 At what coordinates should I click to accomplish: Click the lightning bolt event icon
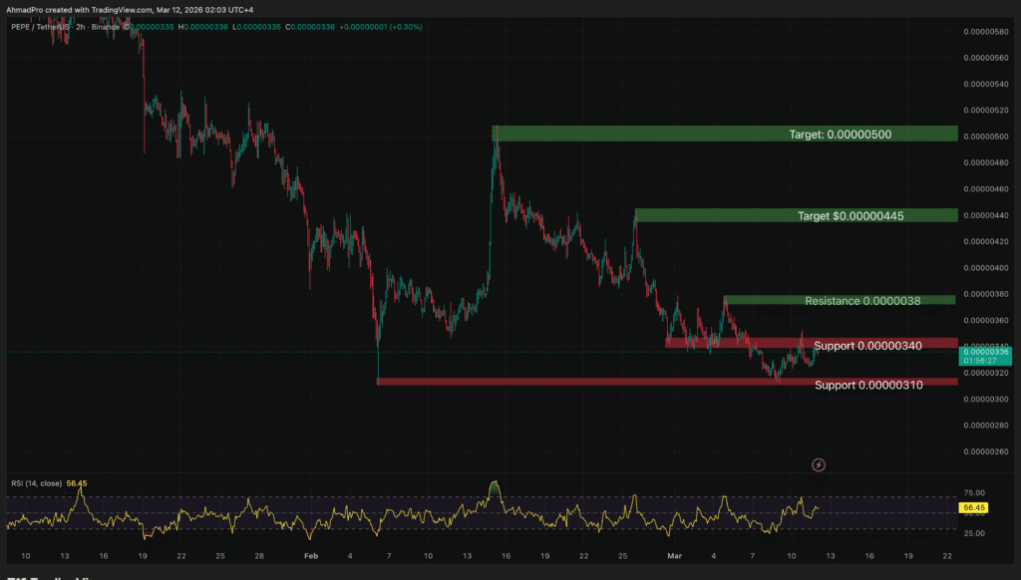[x=818, y=464]
